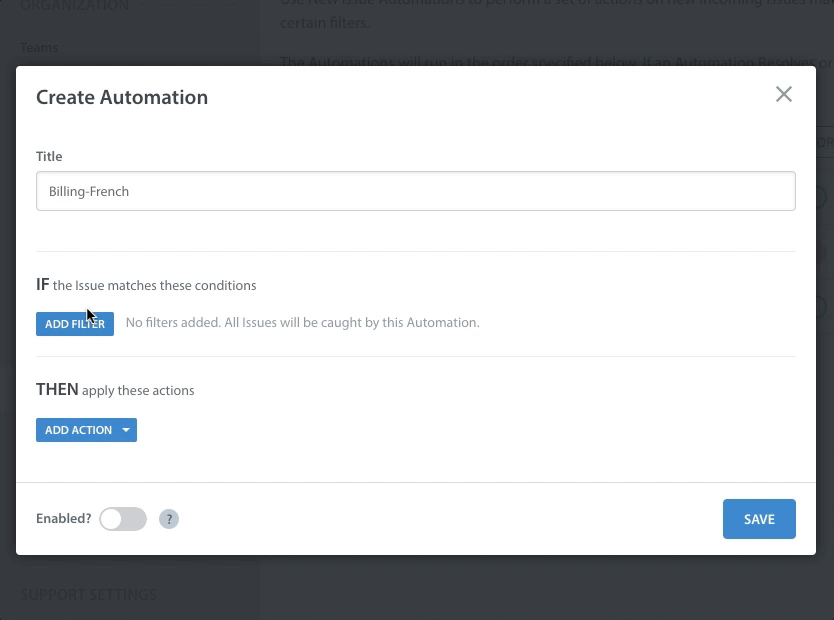The image size is (834, 620).
Task: Select the Organization sidebar section header
Action: (75, 6)
